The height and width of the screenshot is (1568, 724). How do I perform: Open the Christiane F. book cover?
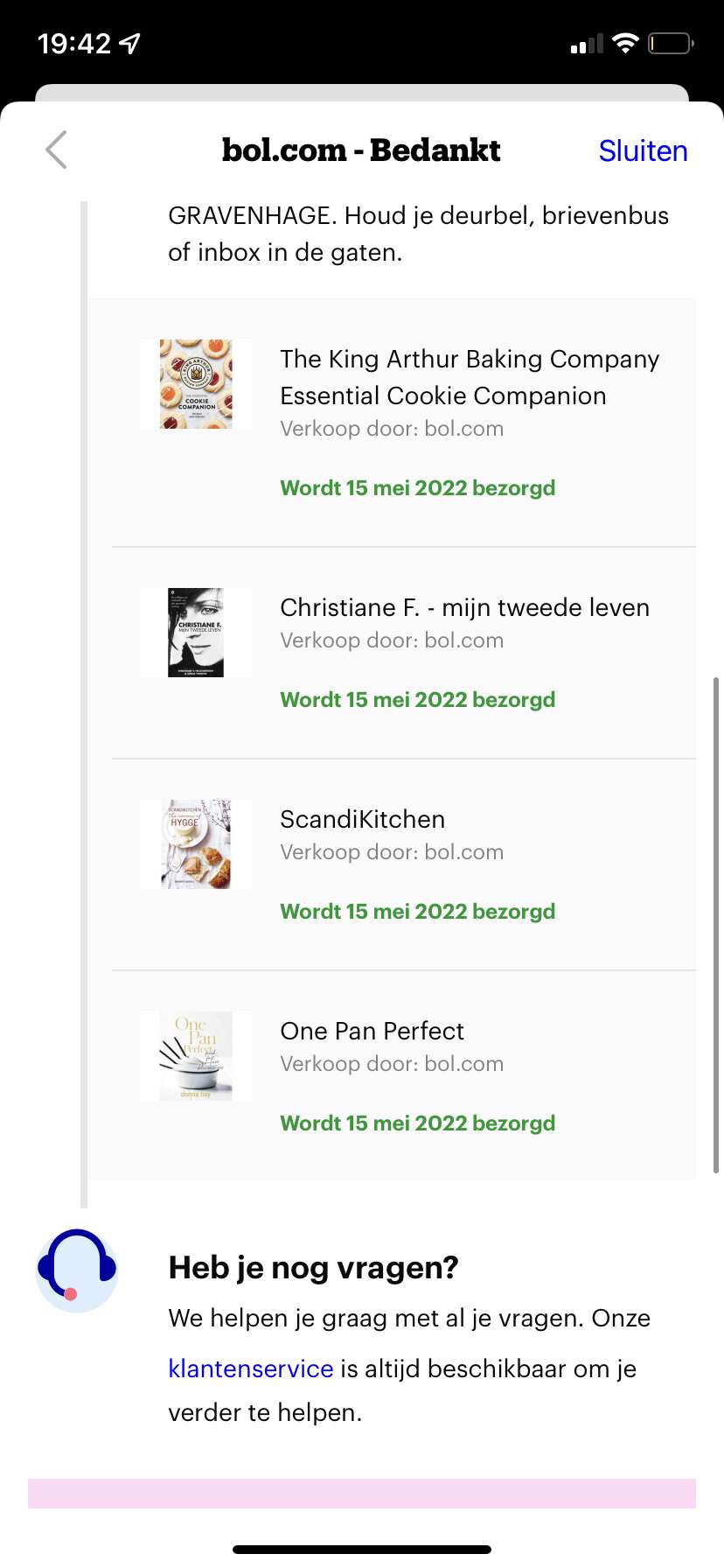click(x=196, y=633)
